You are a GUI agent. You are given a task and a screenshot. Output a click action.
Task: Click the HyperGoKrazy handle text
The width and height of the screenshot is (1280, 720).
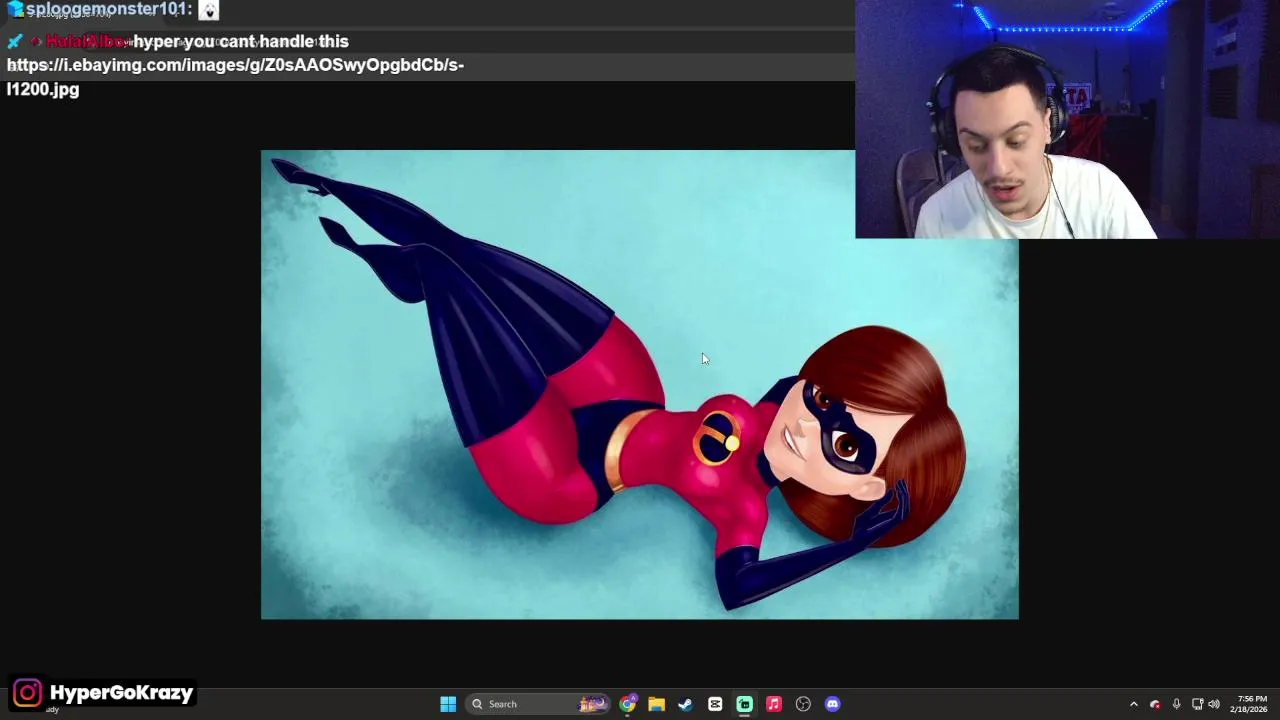point(121,693)
